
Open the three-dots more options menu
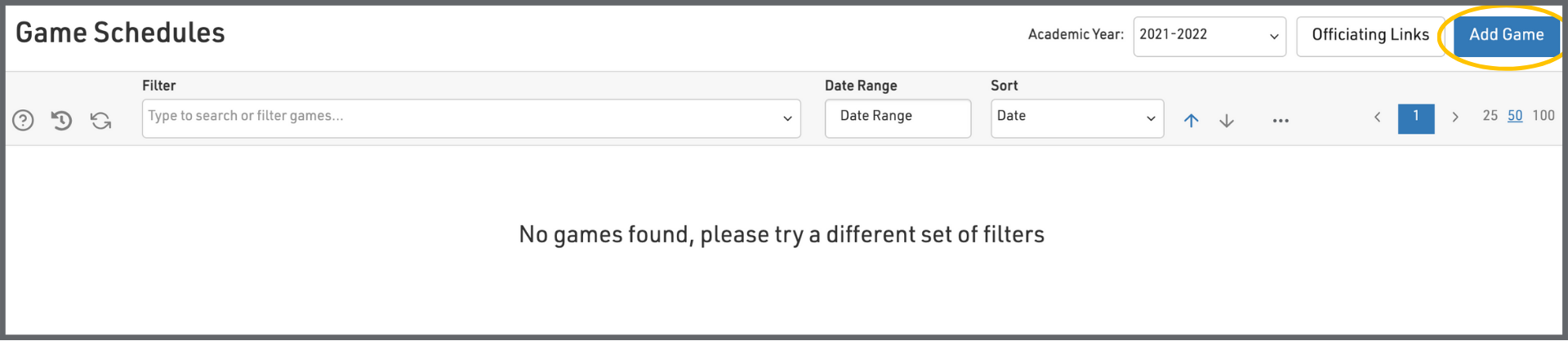coord(1280,121)
